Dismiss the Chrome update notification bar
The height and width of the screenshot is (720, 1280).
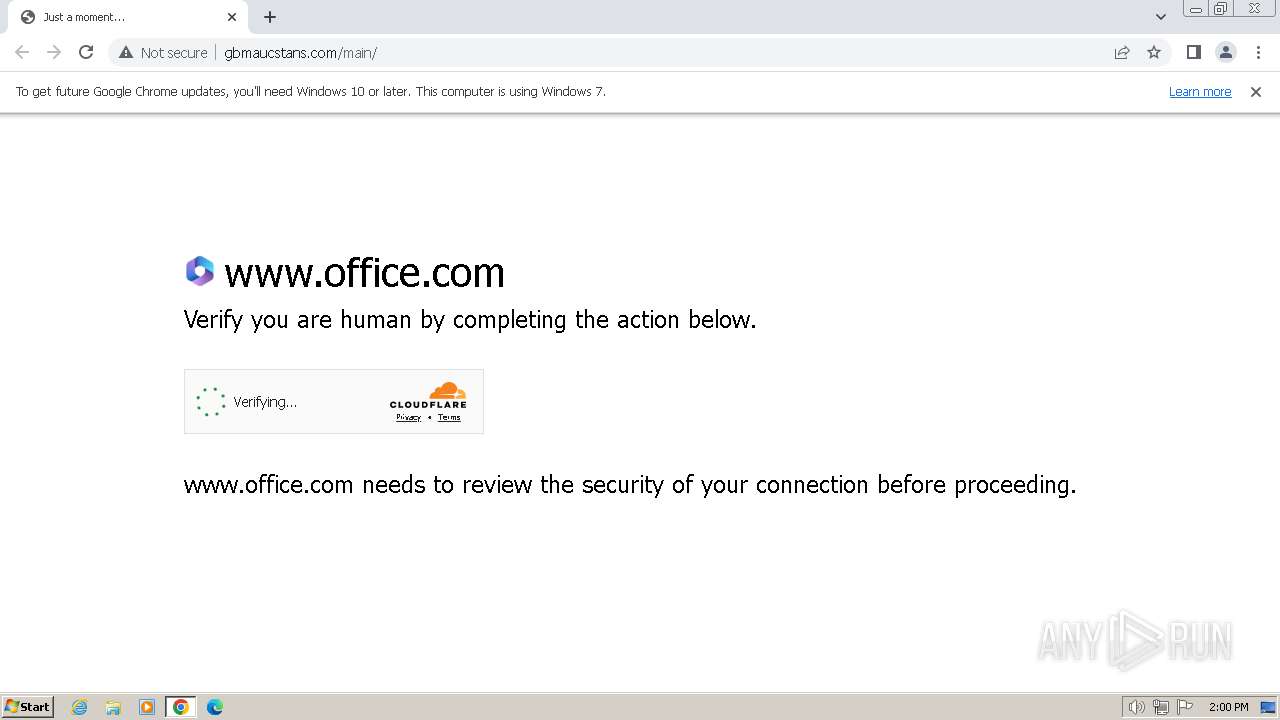[1256, 91]
